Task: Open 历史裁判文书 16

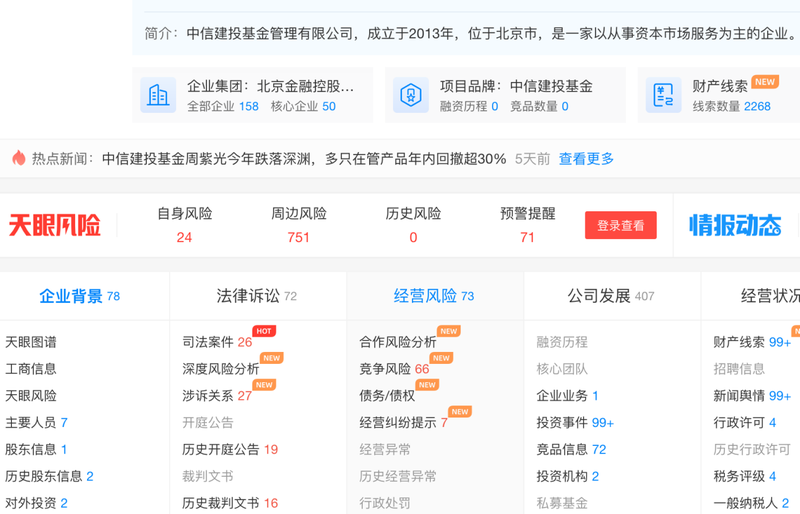Action: pos(230,503)
